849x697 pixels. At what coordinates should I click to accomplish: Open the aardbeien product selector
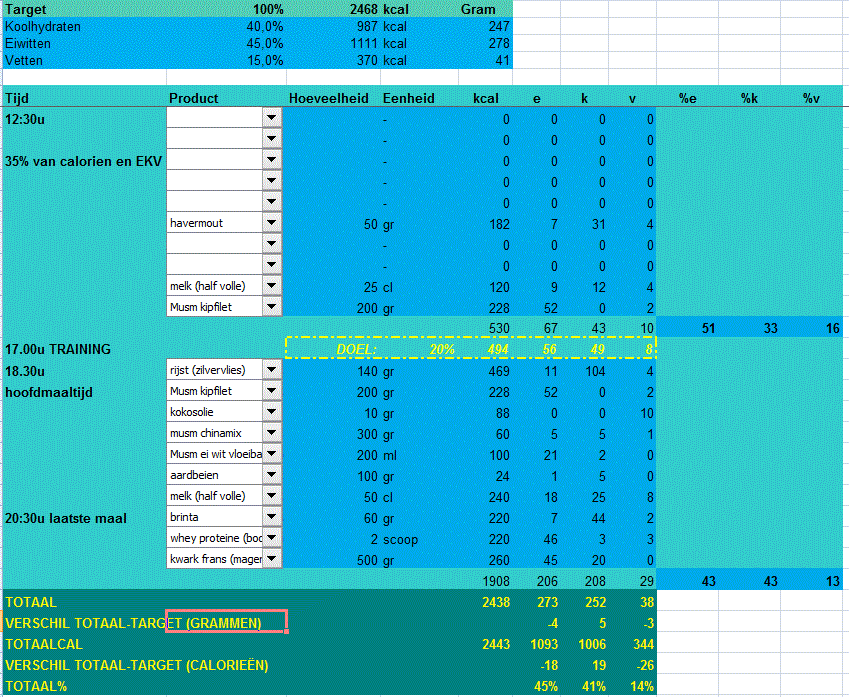click(x=273, y=475)
